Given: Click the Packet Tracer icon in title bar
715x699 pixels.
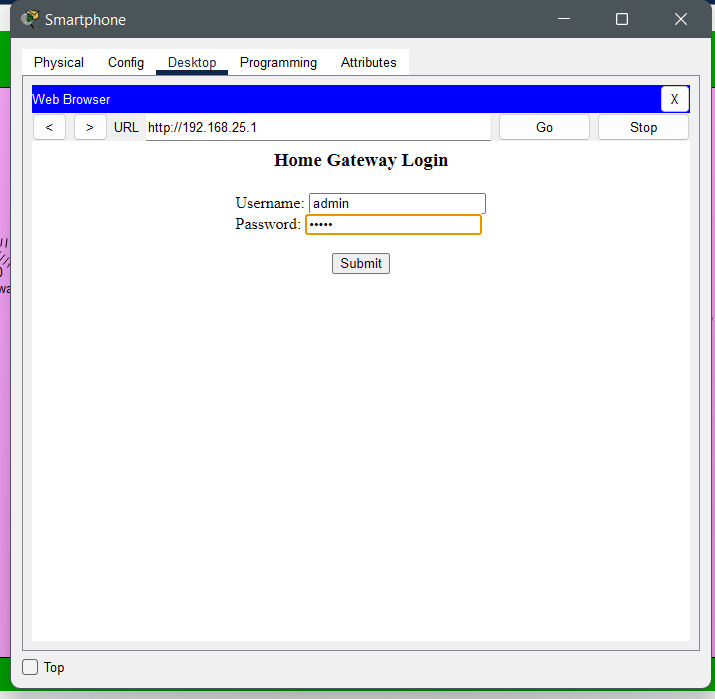Looking at the screenshot, I should point(30,19).
